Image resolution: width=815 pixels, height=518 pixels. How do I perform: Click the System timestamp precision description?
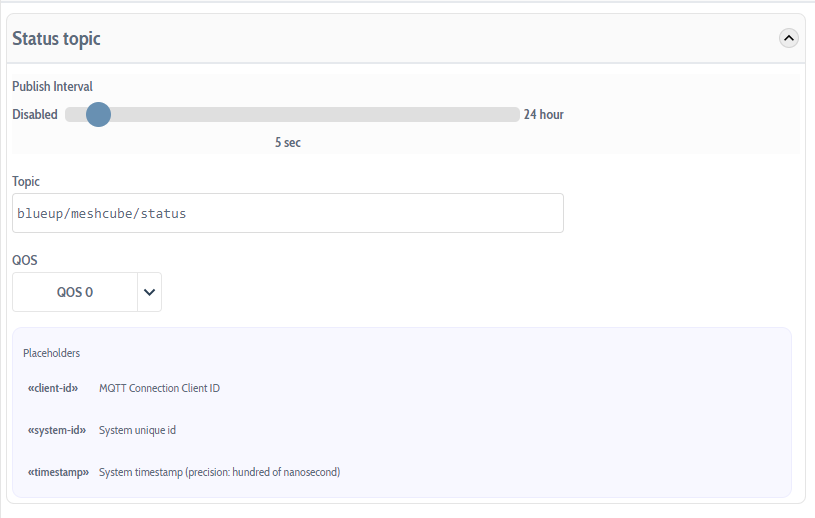pyautogui.click(x=219, y=472)
